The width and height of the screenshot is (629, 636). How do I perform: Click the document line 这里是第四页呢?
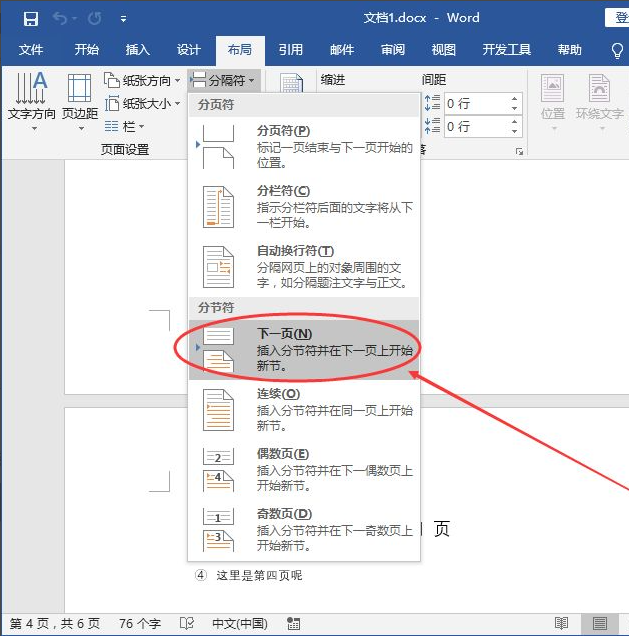coord(259,576)
